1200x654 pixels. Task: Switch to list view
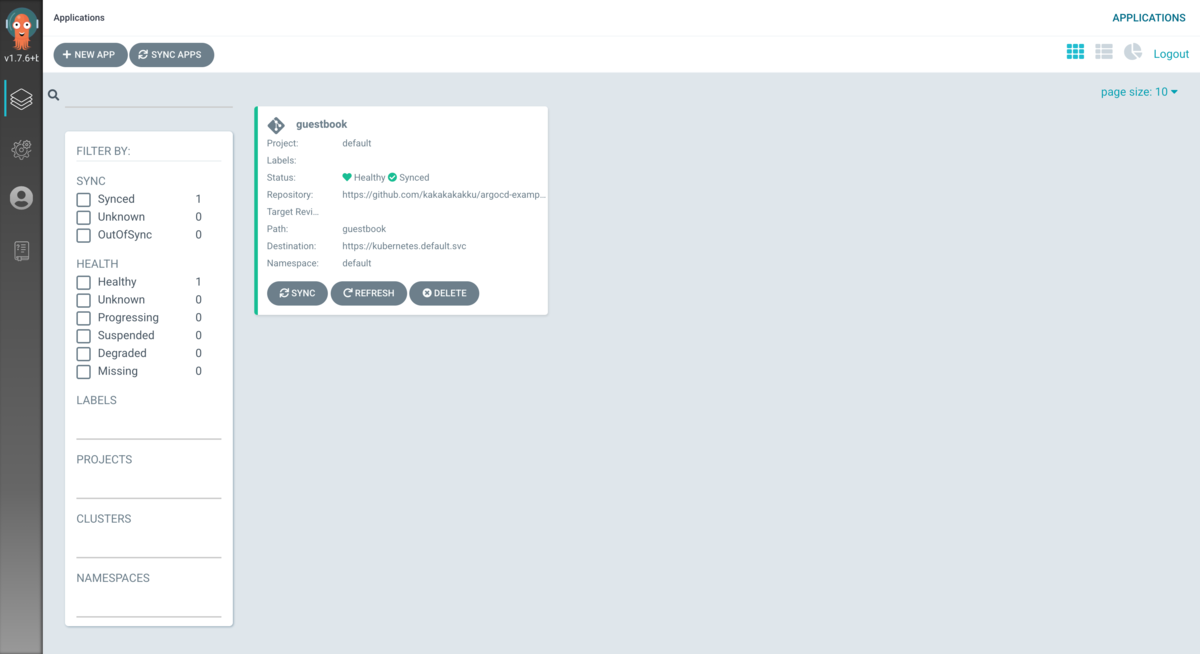(x=1104, y=52)
